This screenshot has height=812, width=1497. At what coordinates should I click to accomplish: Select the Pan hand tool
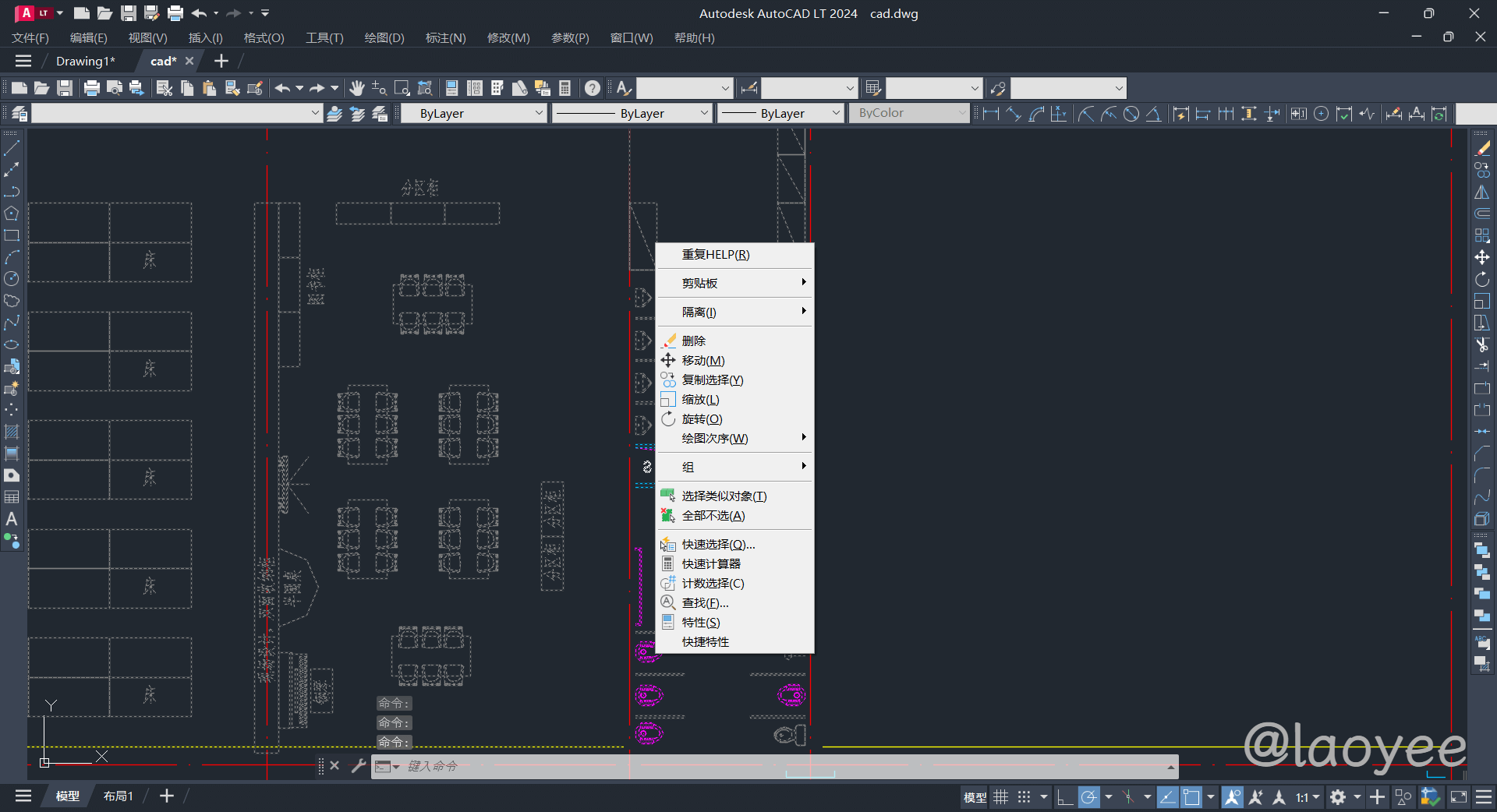click(357, 88)
